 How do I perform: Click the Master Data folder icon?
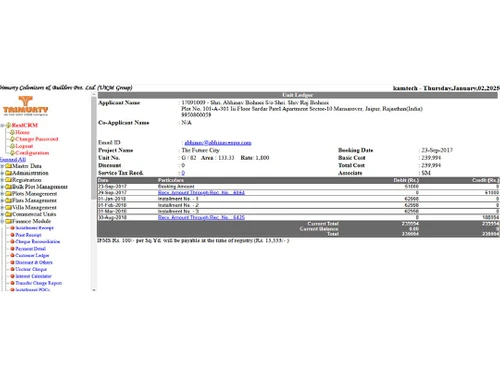[x=9, y=166]
